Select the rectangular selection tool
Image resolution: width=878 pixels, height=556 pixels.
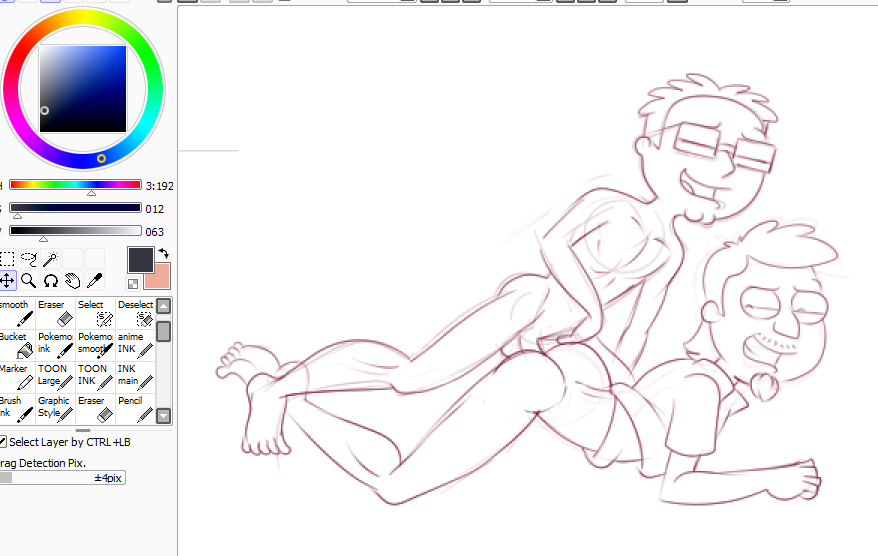coord(7,259)
